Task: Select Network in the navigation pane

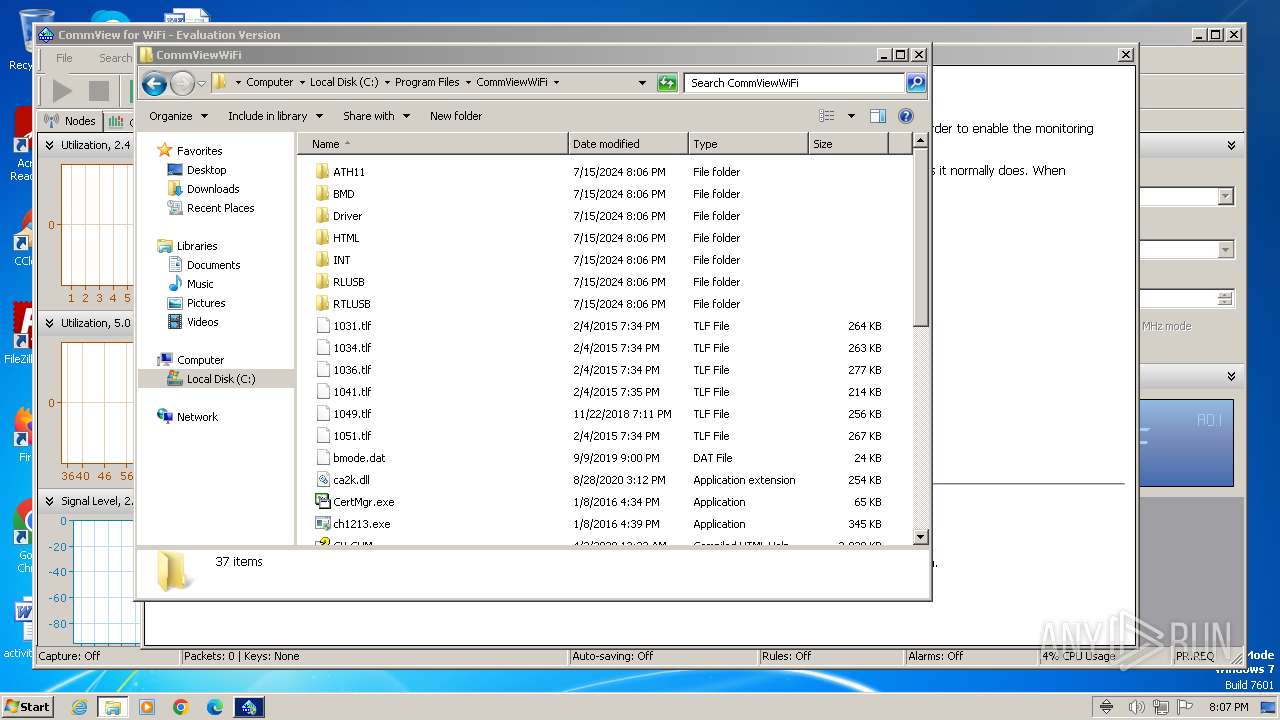Action: click(197, 417)
